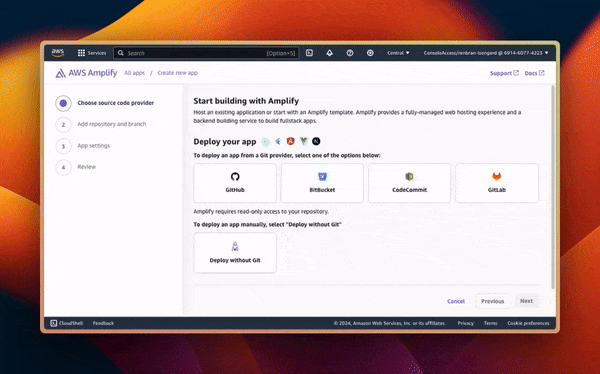Click Amplify requires read-only access text
The width and height of the screenshot is (600, 374).
[x=261, y=211]
